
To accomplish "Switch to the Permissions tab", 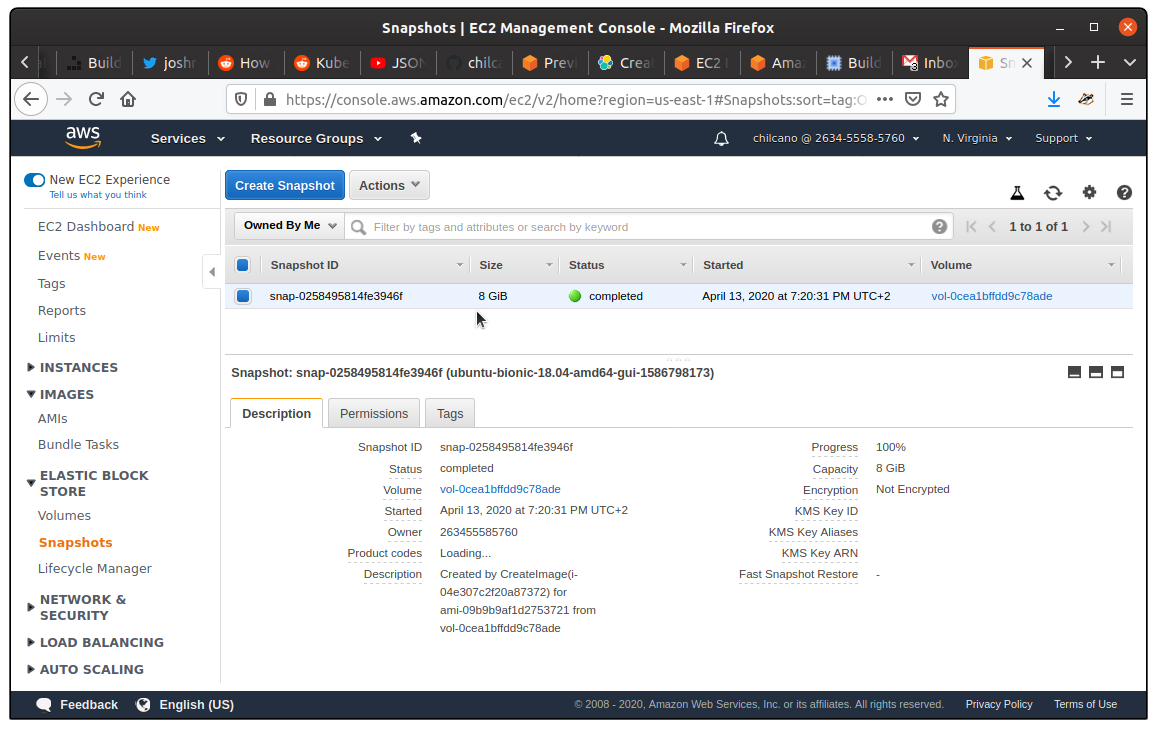I will (x=373, y=413).
